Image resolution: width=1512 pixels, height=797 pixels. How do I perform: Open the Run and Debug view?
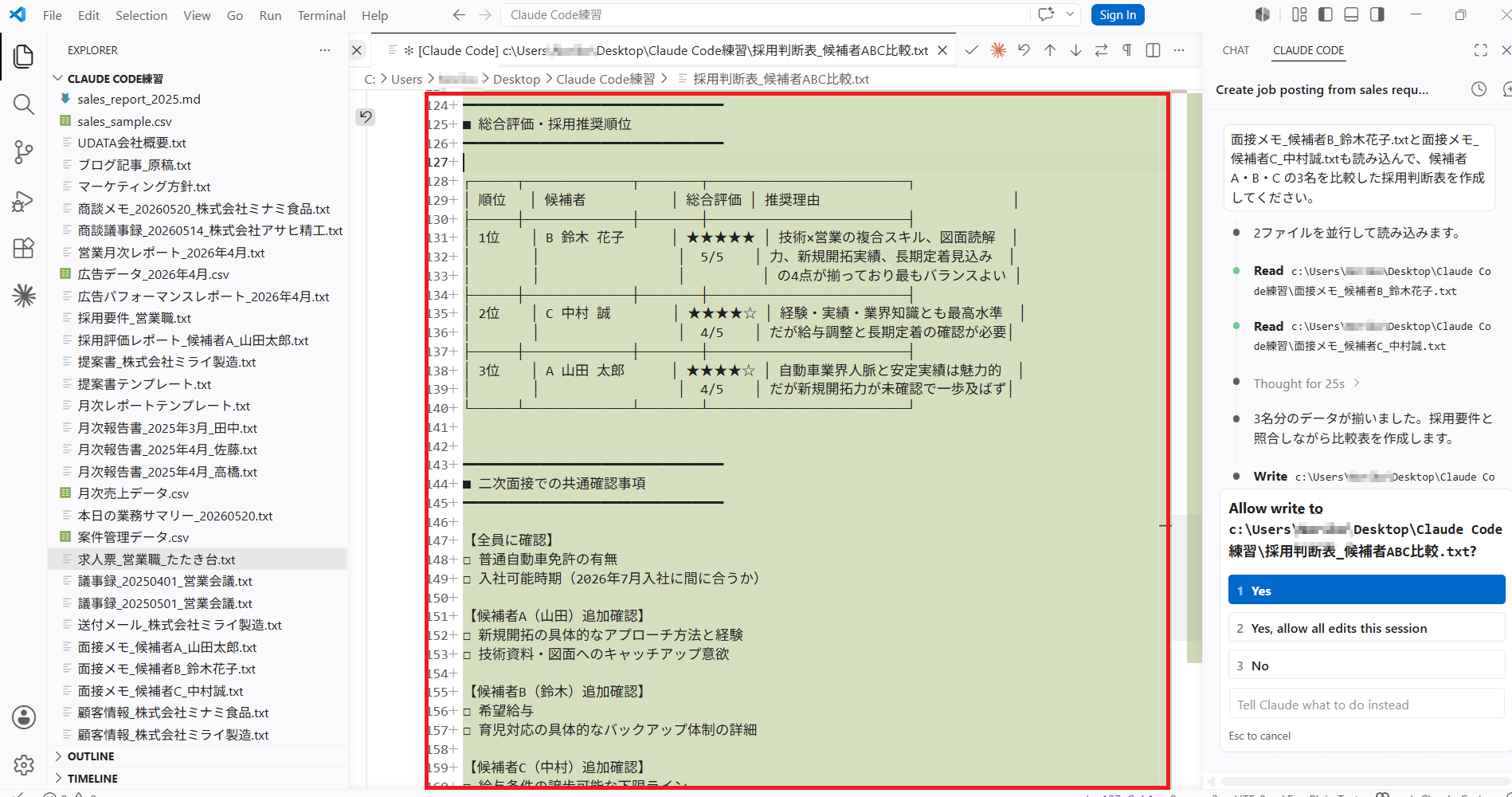pyautogui.click(x=24, y=200)
